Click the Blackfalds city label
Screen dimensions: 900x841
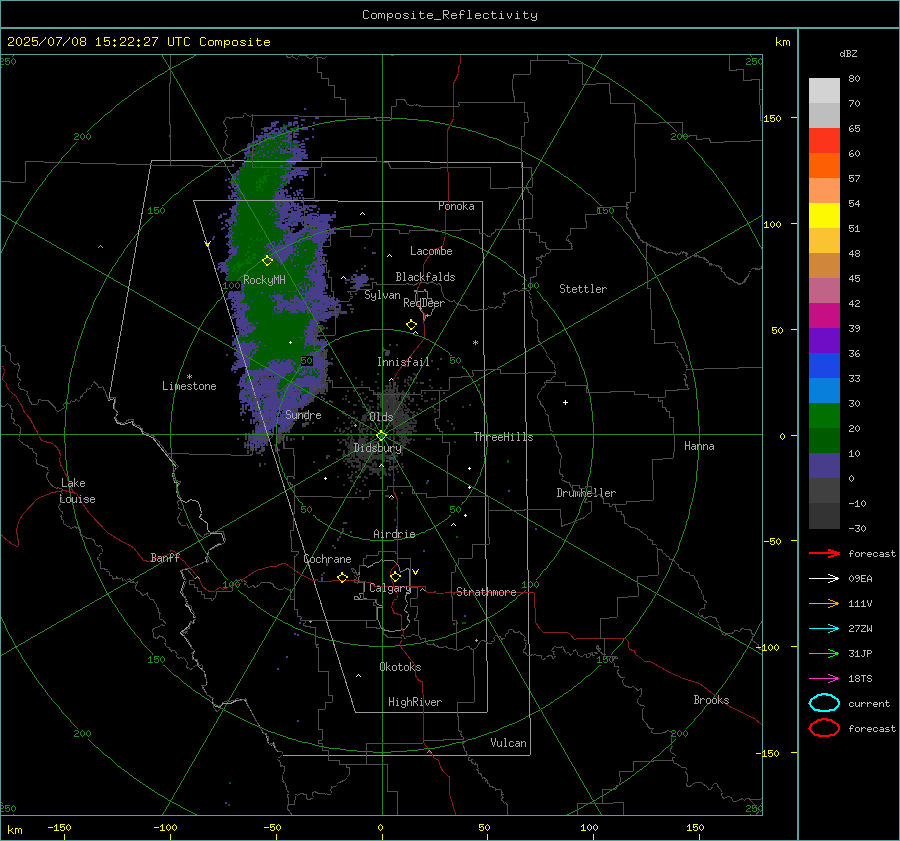coord(425,277)
